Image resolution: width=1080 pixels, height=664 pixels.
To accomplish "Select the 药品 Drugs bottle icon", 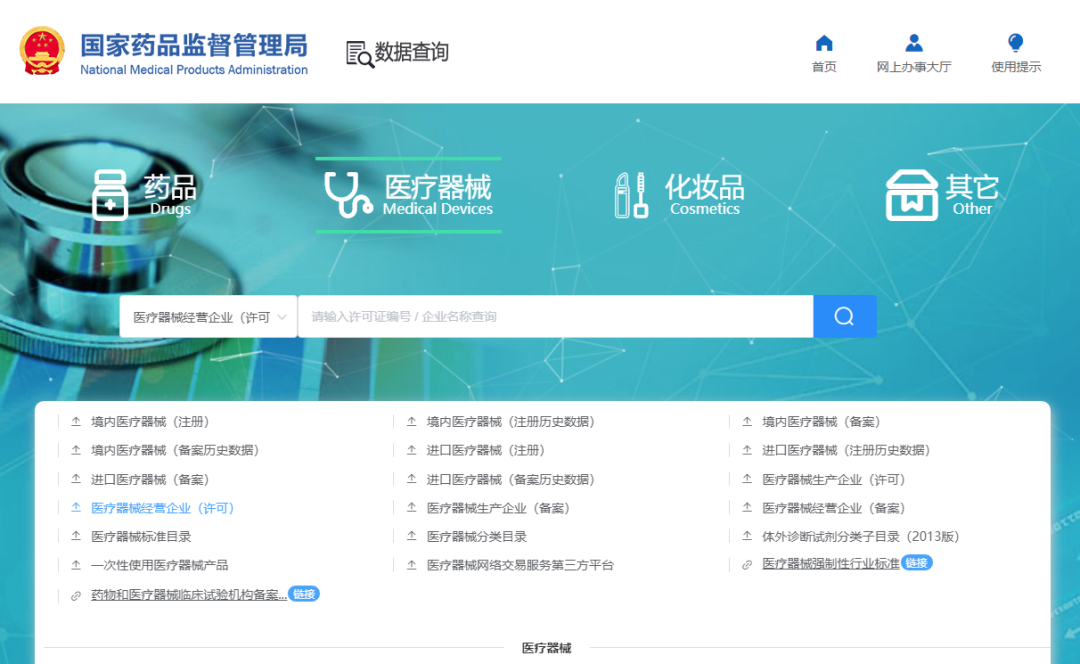I will point(110,194).
